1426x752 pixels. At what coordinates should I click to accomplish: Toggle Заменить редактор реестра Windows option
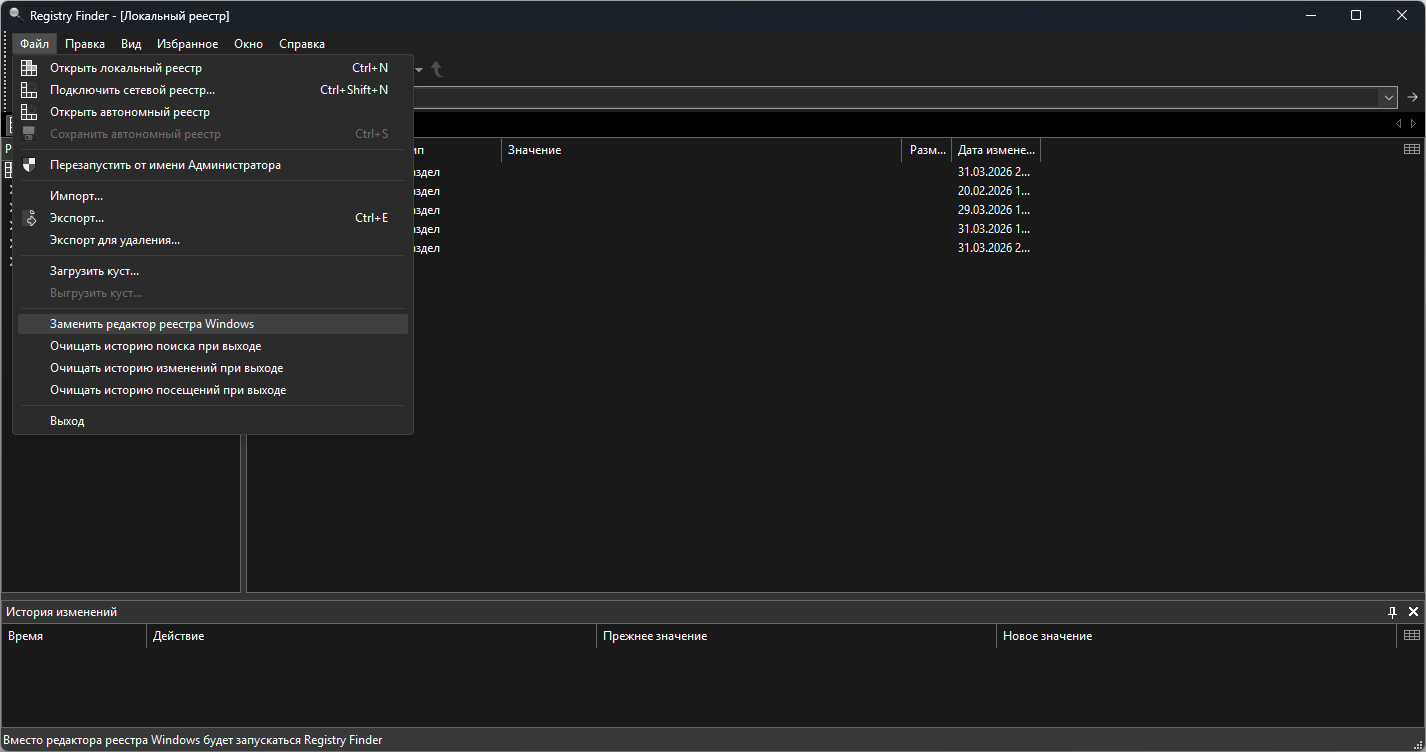tap(152, 324)
